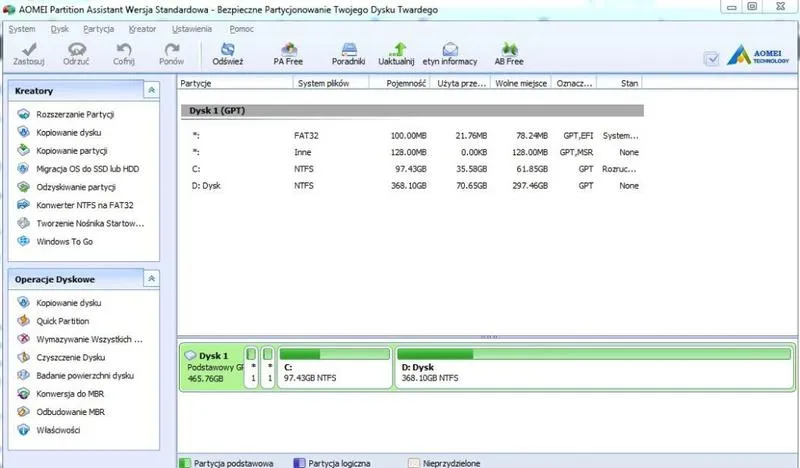Sort by Użyta przestrzeń column header
Viewport: 800px width, 468px height.
pos(460,83)
